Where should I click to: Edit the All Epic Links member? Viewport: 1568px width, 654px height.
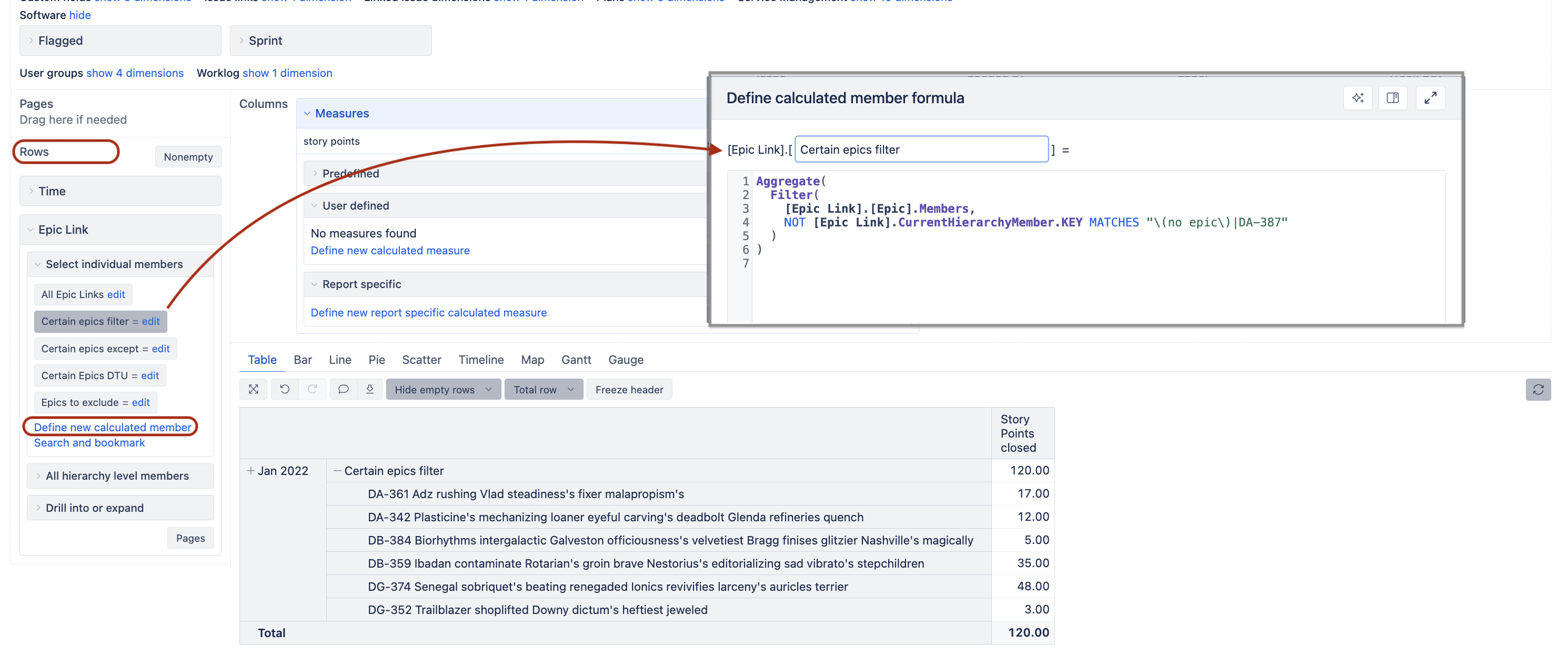click(116, 294)
